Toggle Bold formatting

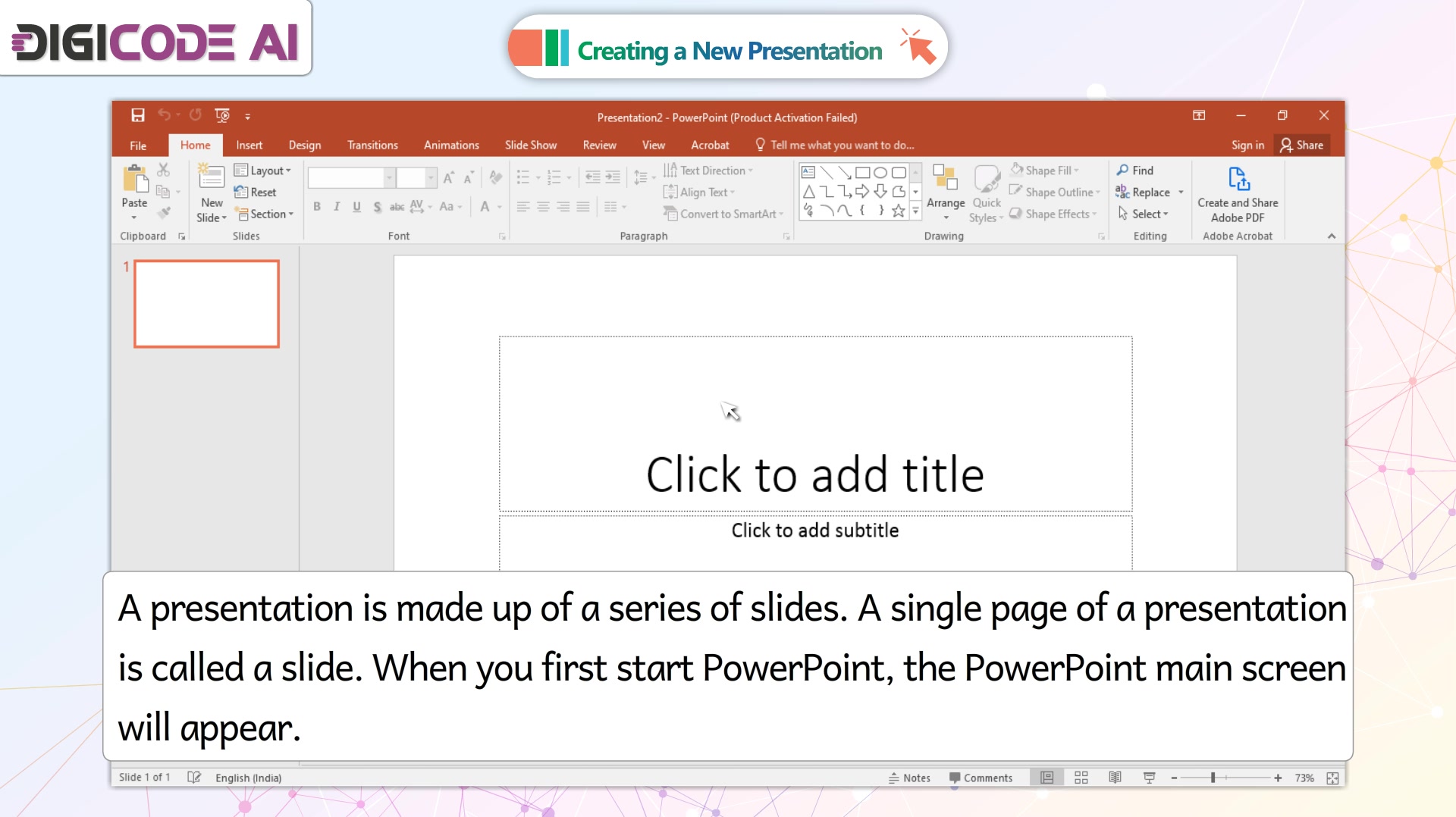click(317, 207)
